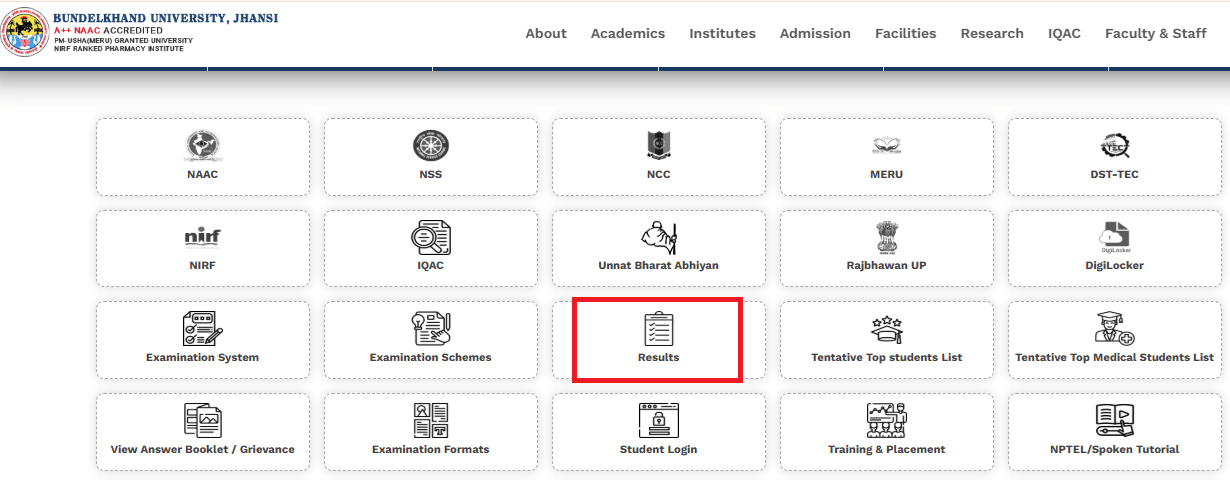Screen dimensions: 1230x480
Task: Click the DST-TEC gear logo icon
Action: (x=1115, y=147)
